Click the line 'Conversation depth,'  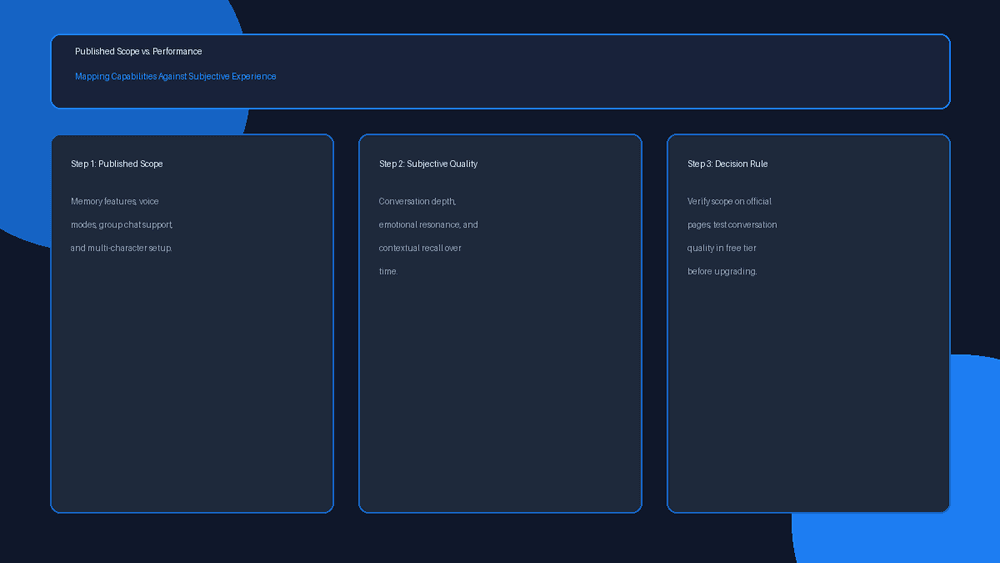(417, 201)
